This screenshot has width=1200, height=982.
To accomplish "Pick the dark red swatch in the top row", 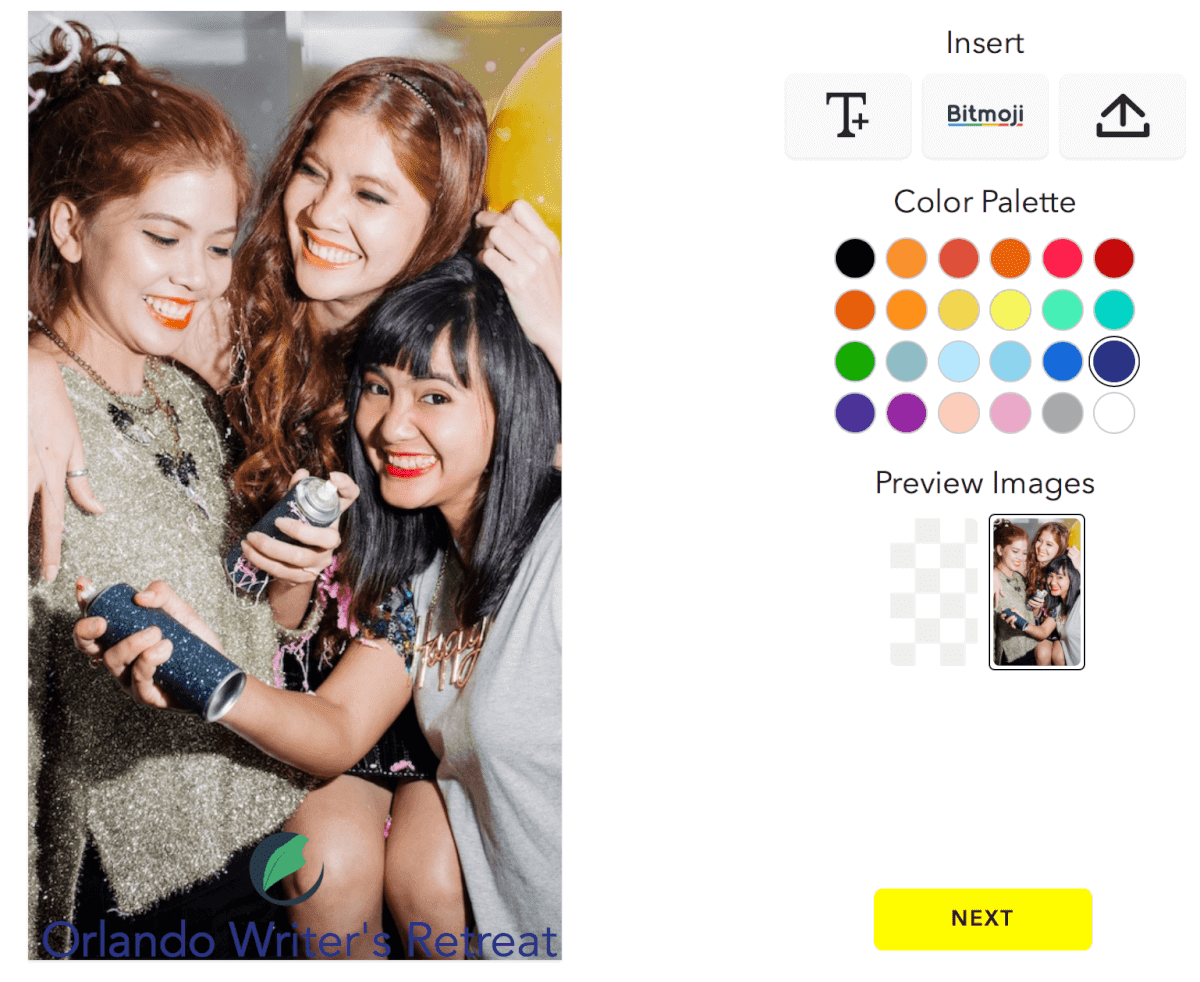I will (1114, 259).
